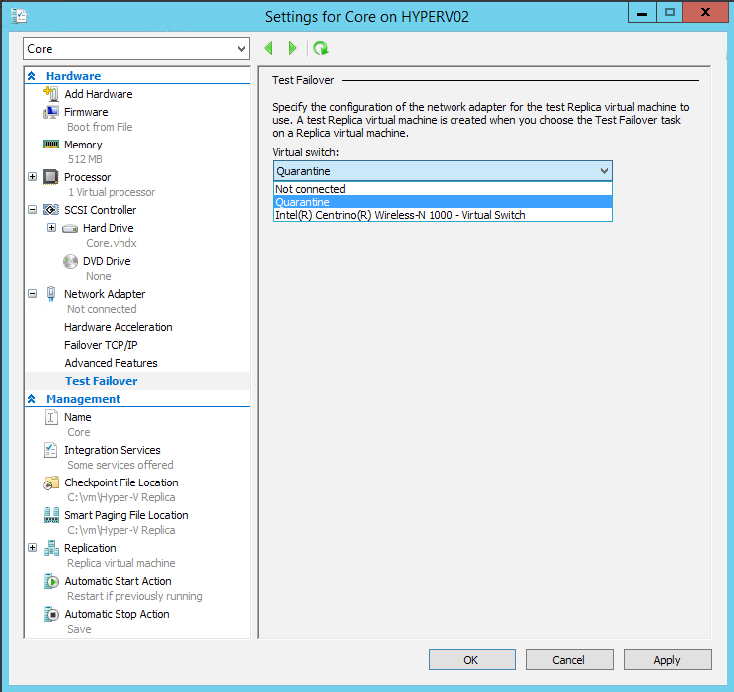Select Smart Paging File Location label
The height and width of the screenshot is (692, 734).
126,515
